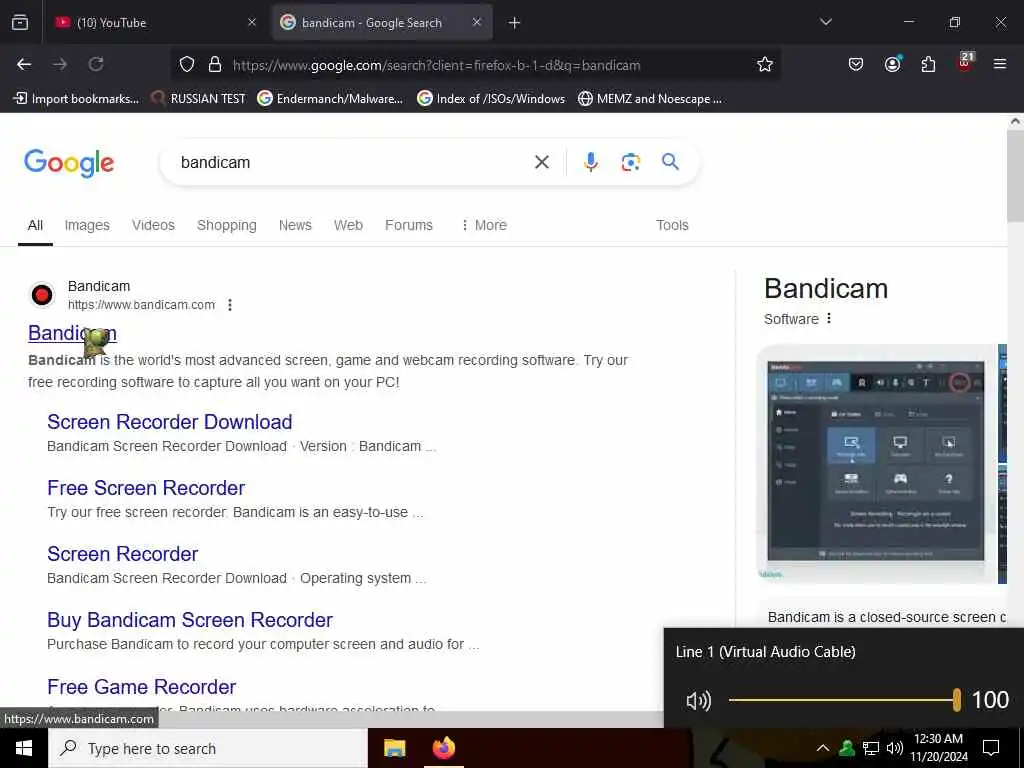The width and height of the screenshot is (1024, 768).
Task: Open the search Tools options
Action: 672,225
